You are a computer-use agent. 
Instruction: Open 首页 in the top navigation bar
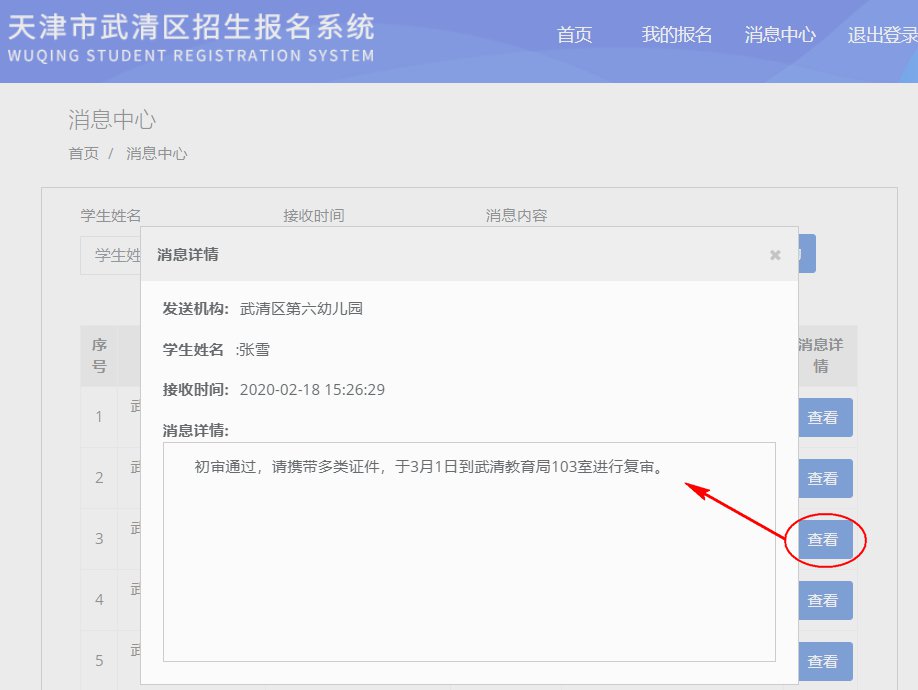(574, 35)
